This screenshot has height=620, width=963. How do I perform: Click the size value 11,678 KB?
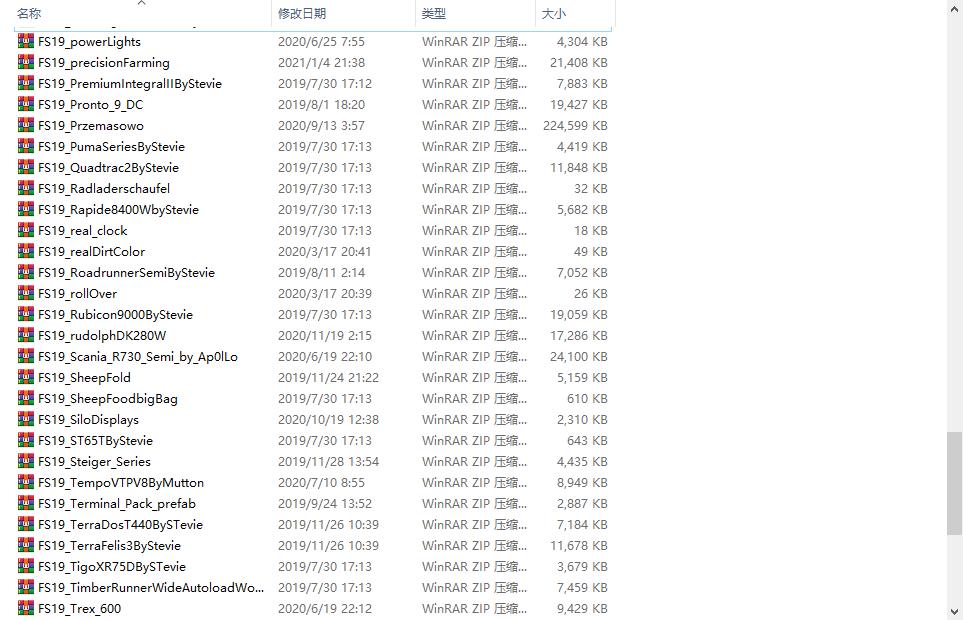pos(579,545)
